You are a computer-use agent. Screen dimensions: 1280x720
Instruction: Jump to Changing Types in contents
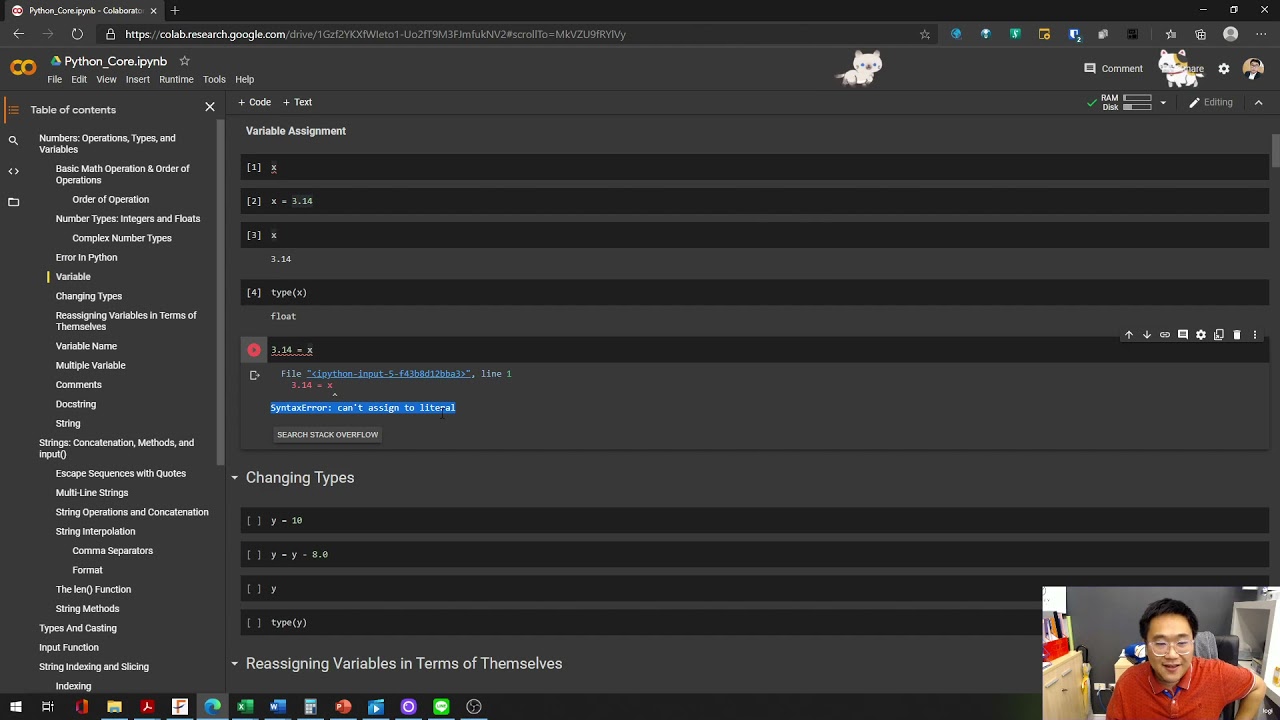[89, 296]
